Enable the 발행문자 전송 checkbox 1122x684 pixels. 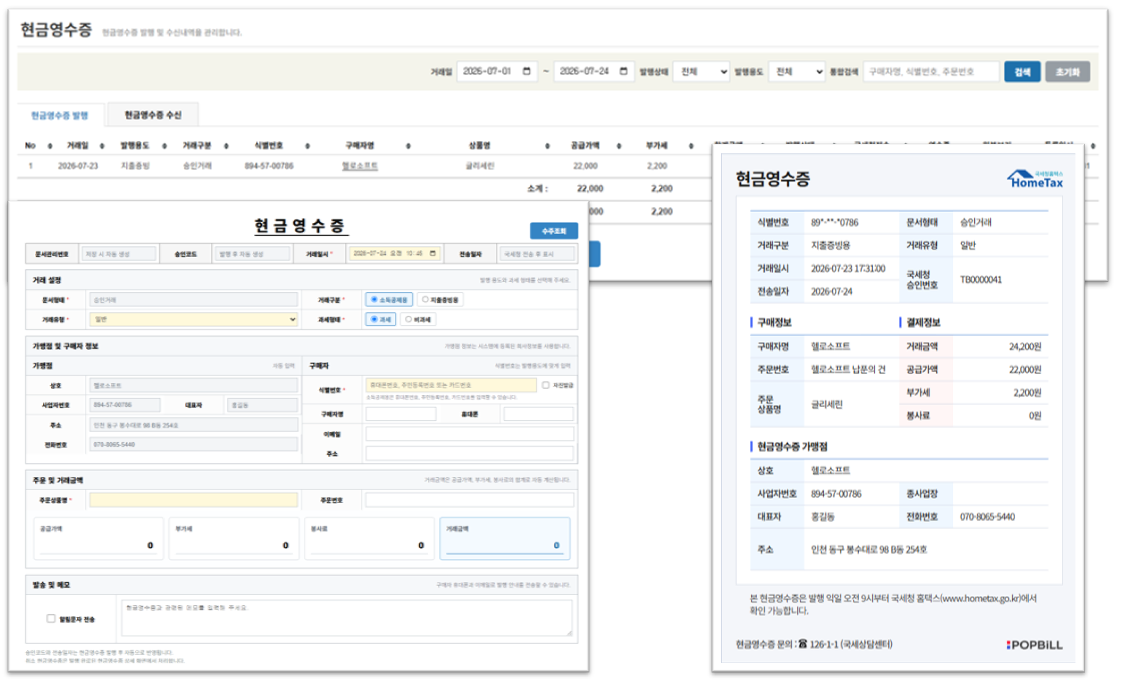tap(51, 619)
